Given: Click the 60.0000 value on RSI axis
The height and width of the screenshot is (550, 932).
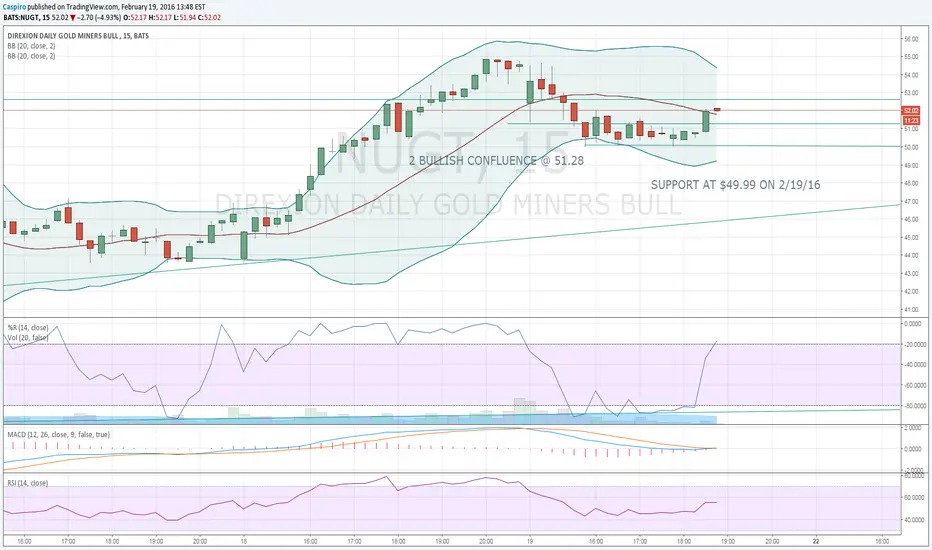Looking at the screenshot, I should (x=914, y=498).
